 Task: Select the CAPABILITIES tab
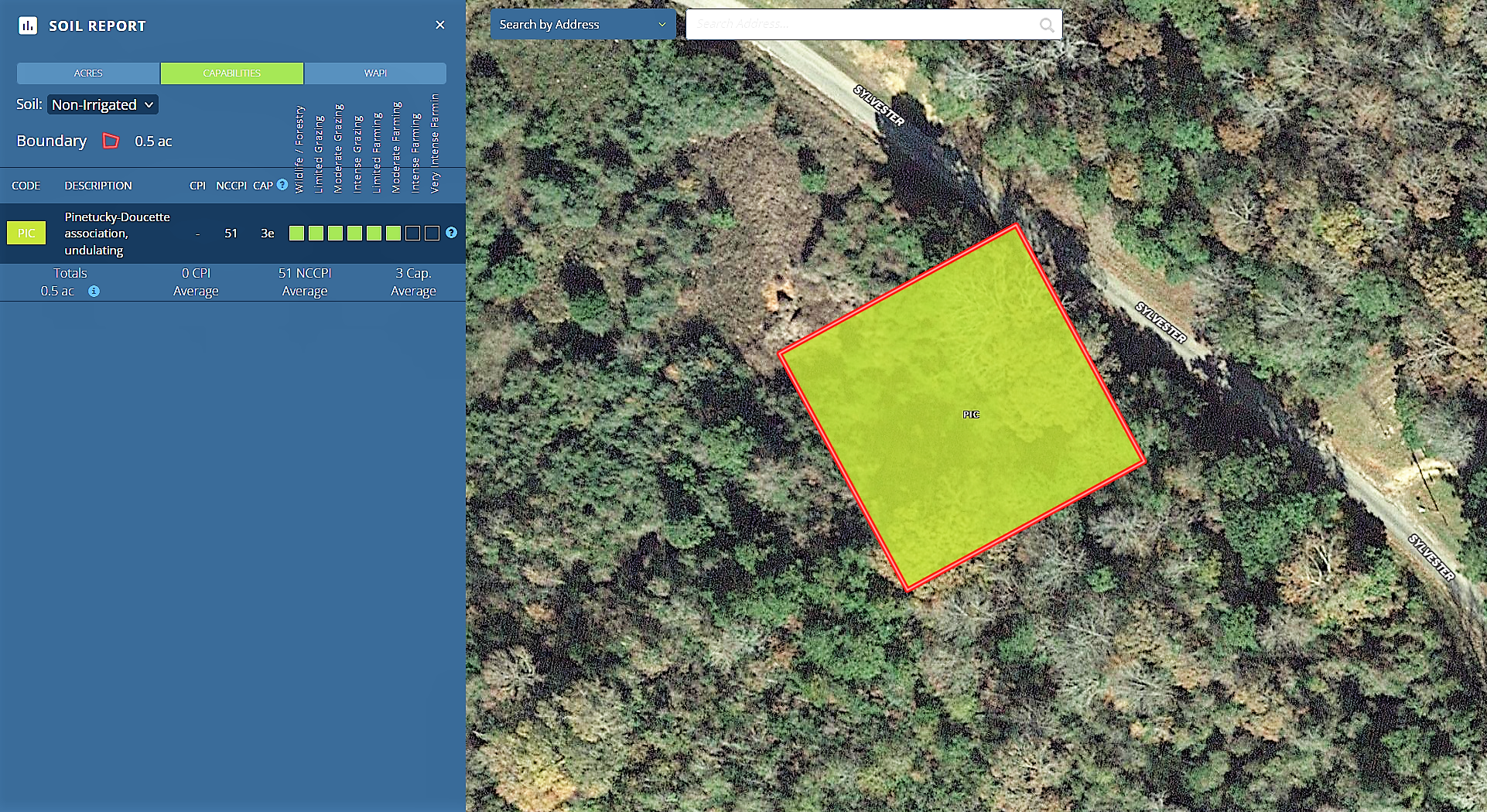232,73
